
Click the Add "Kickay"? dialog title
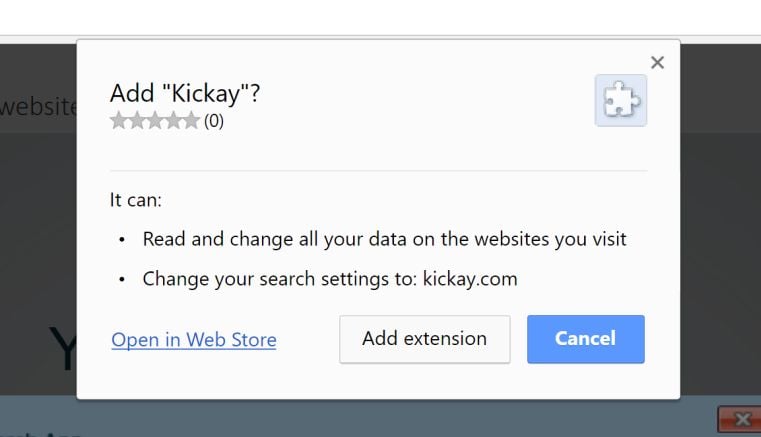[185, 94]
